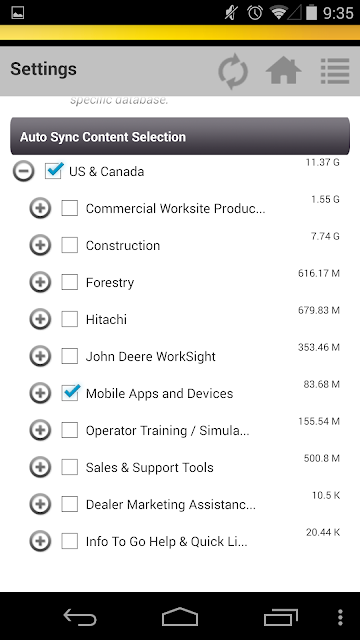This screenshot has width=360, height=640.
Task: Open the three-dot overflow menu
Action: 341,618
